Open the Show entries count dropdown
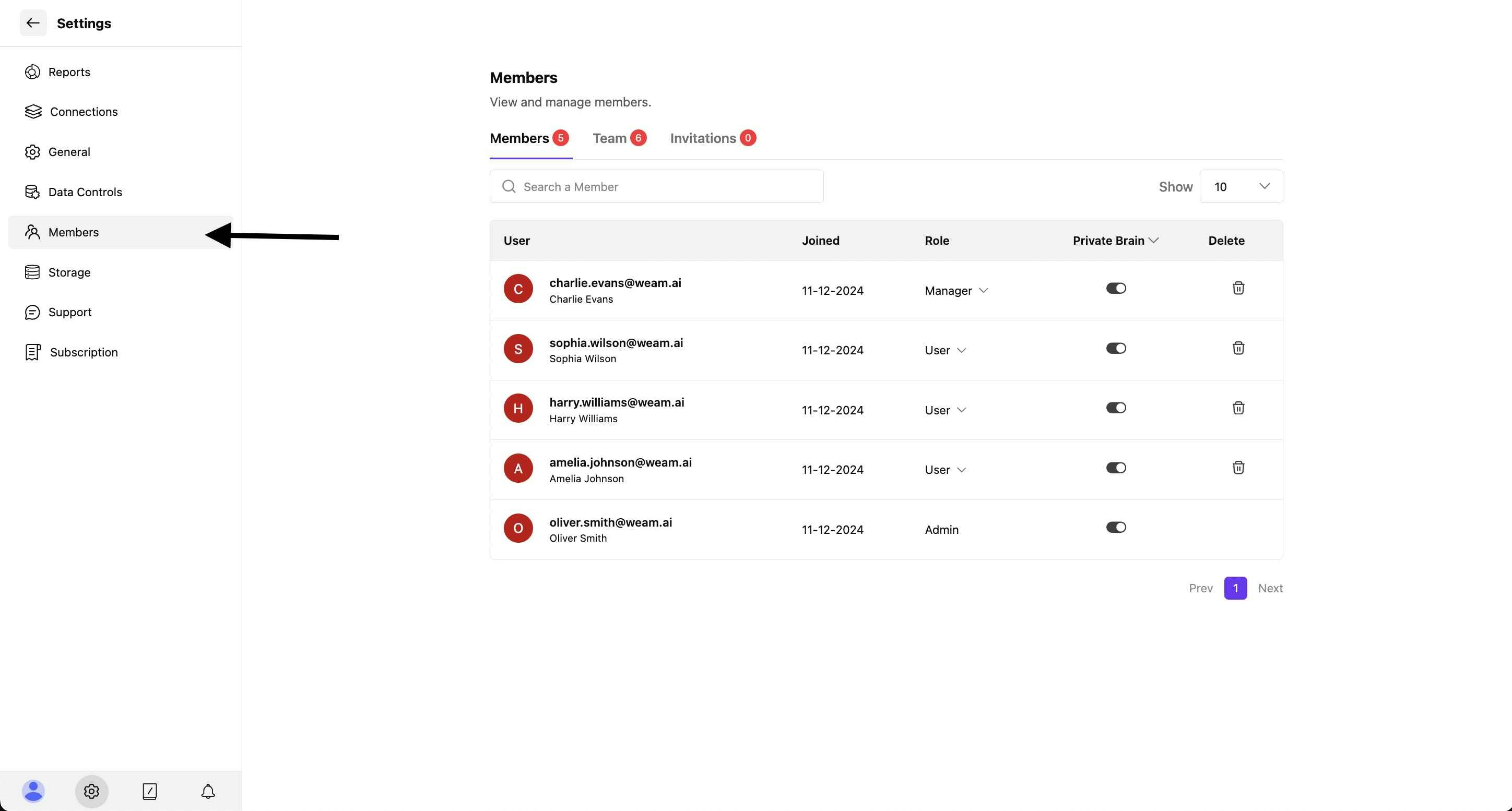Image resolution: width=1512 pixels, height=811 pixels. [1241, 187]
